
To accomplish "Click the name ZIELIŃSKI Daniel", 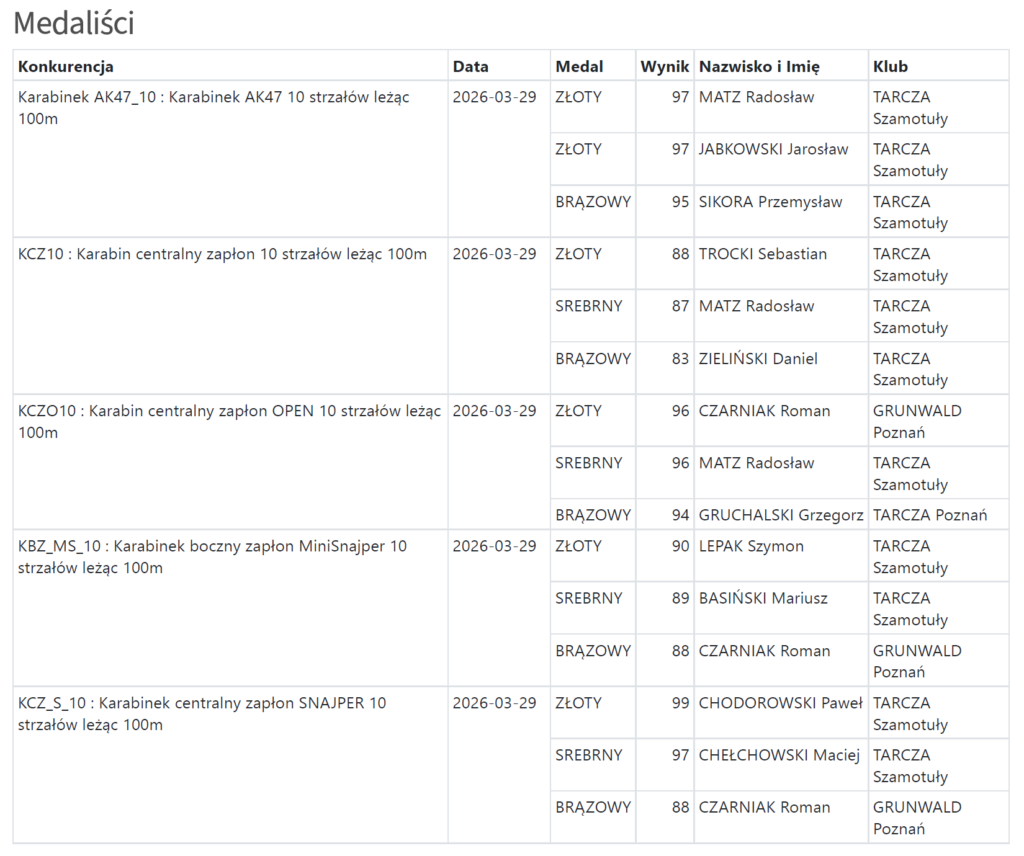I will pos(758,358).
